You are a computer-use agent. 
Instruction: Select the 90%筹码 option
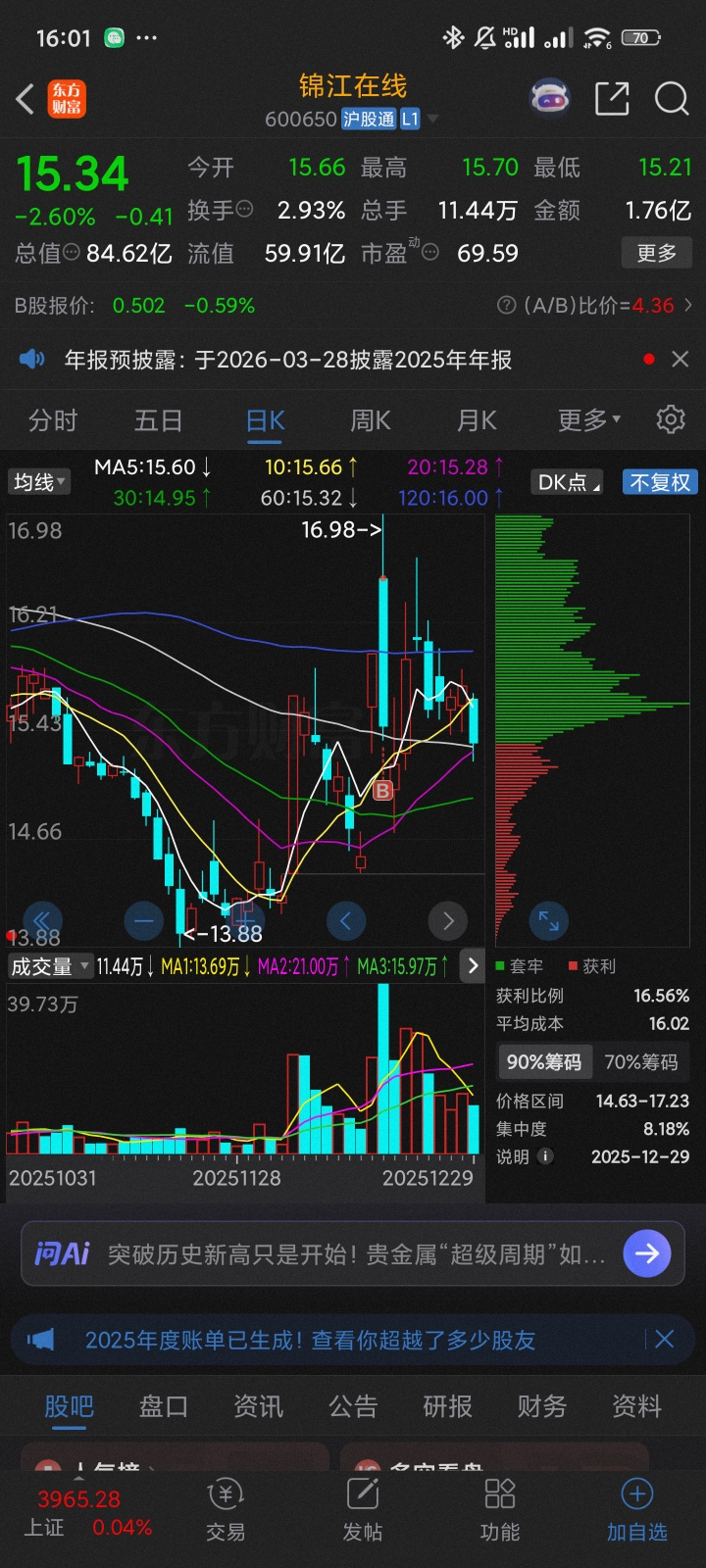543,1062
